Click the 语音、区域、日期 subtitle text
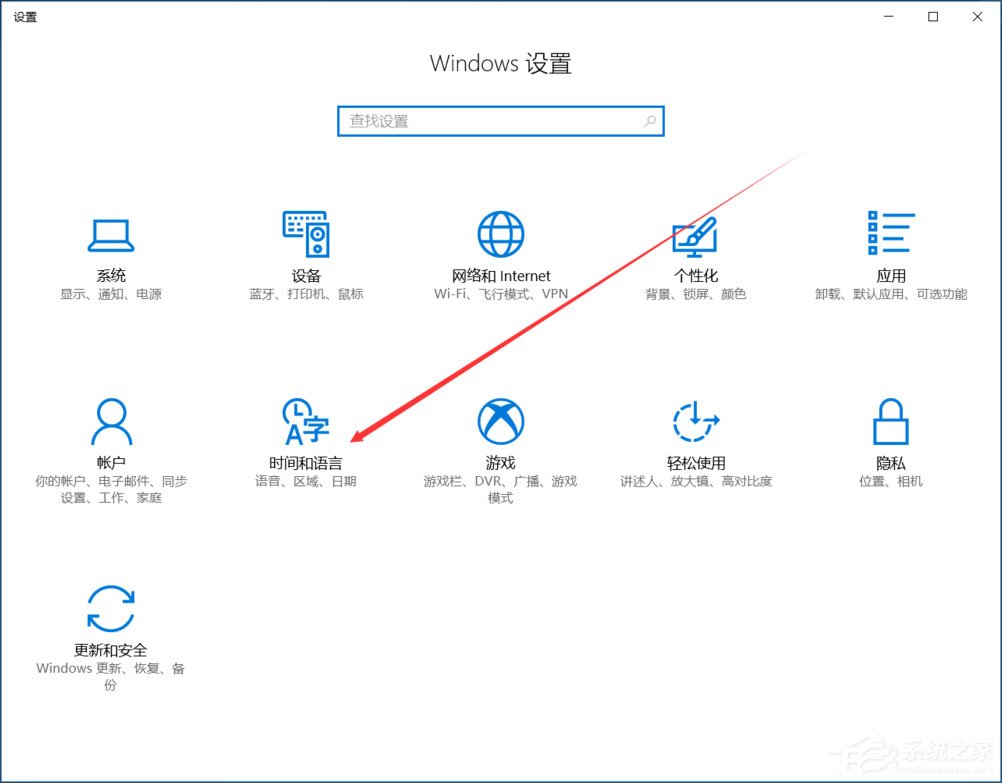The width and height of the screenshot is (1002, 783). (x=305, y=481)
